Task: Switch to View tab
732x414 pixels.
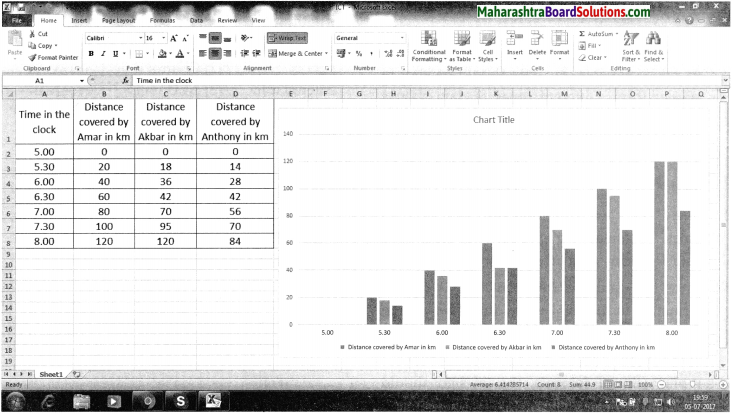Action: coord(258,21)
